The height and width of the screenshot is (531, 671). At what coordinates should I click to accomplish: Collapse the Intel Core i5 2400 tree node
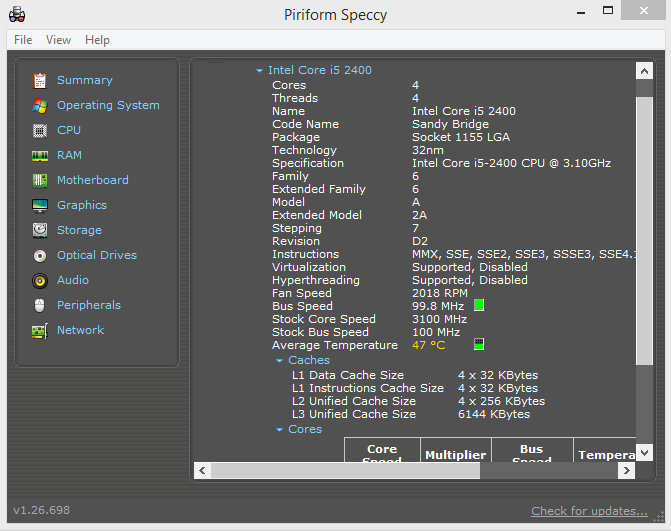click(x=259, y=71)
